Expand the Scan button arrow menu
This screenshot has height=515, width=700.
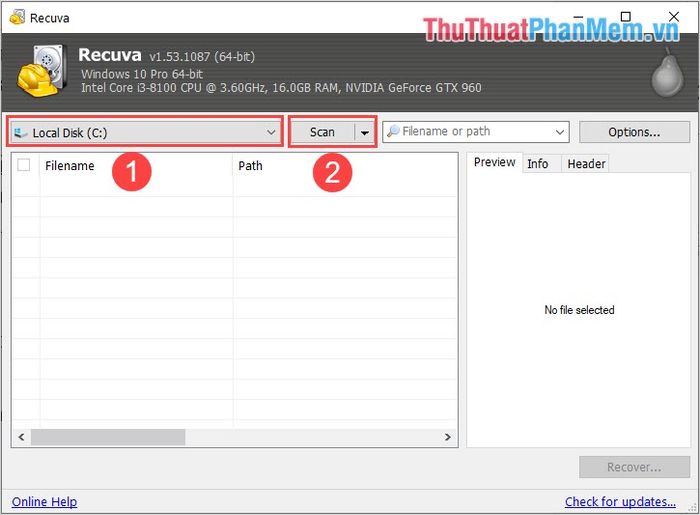365,133
